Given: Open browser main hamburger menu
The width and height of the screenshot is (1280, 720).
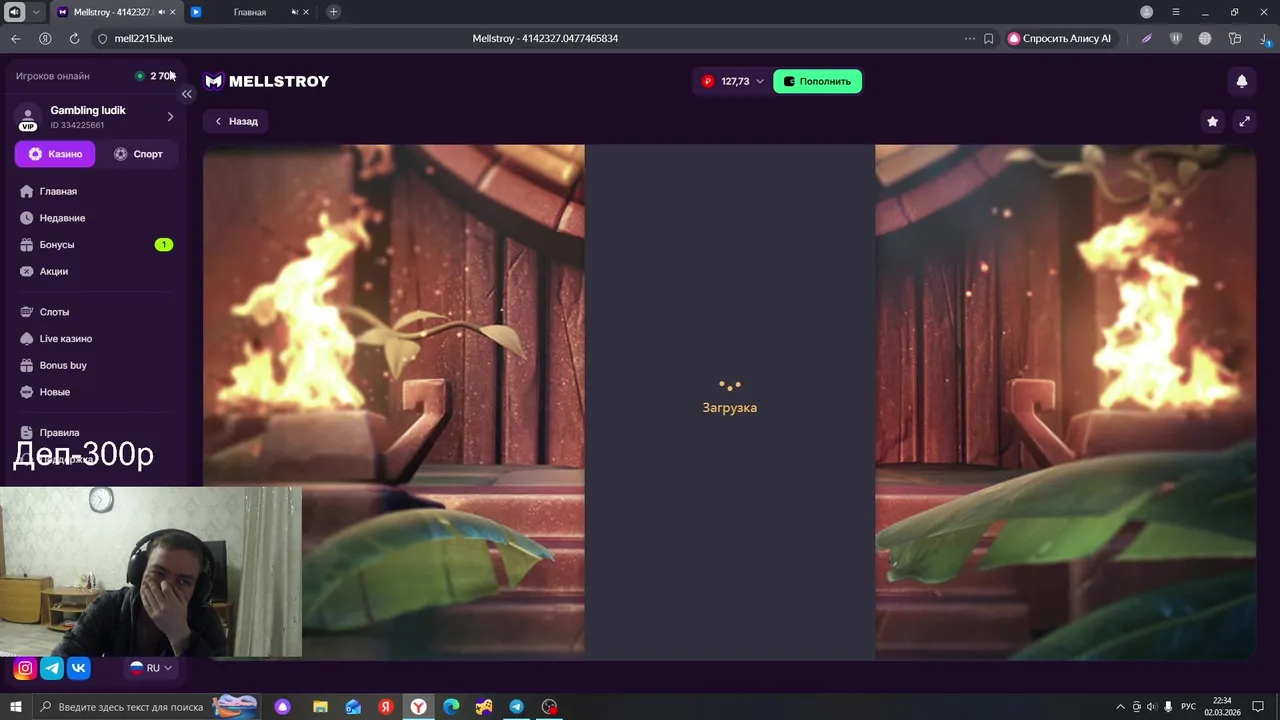Looking at the screenshot, I should coord(1176,12).
